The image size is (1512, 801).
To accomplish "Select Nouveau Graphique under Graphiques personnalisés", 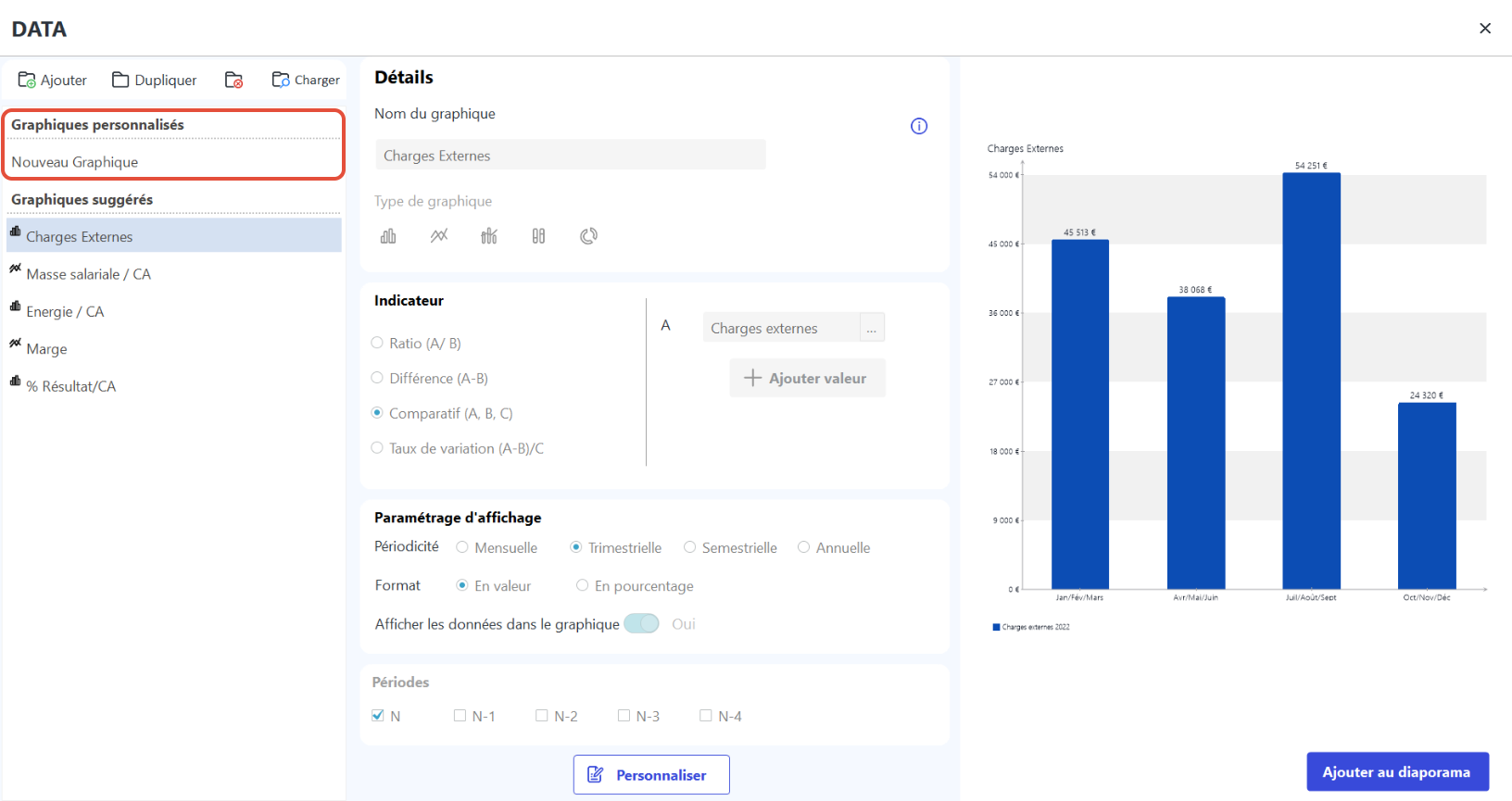I will click(x=174, y=162).
